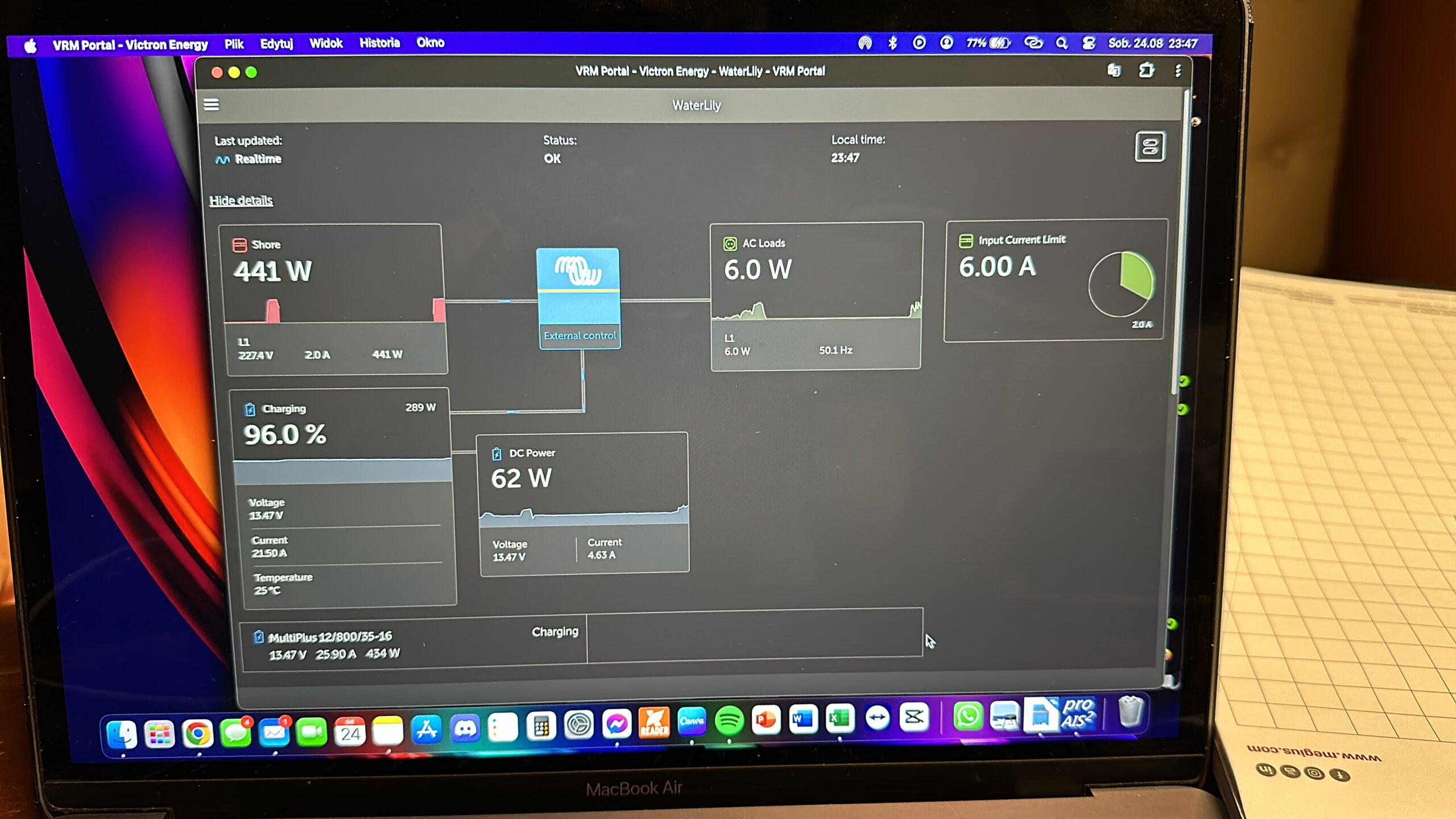Viewport: 1456px width, 819px height.
Task: Open Finder from the Dock
Action: point(122,734)
